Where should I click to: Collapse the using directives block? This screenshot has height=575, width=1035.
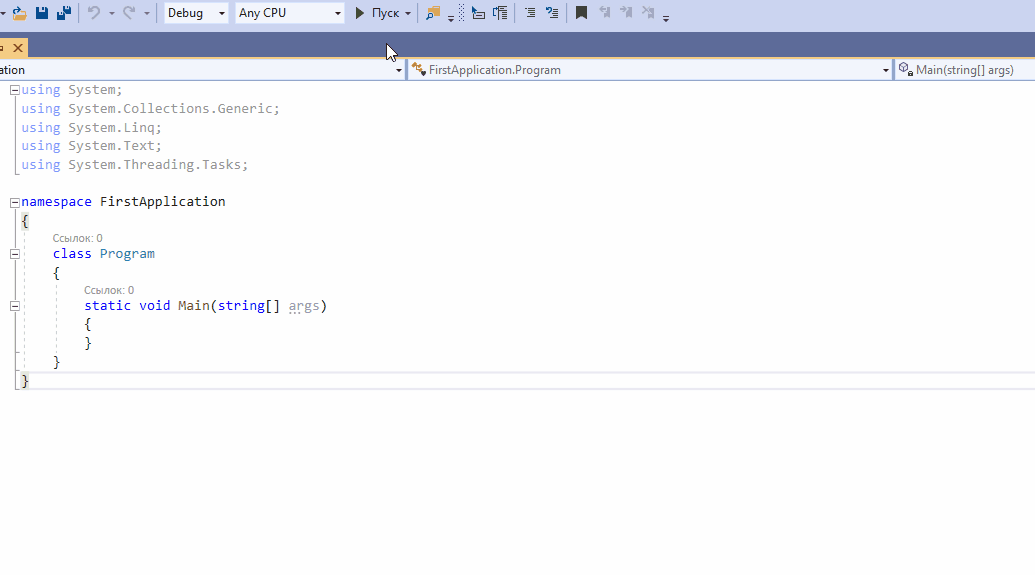click(15, 91)
